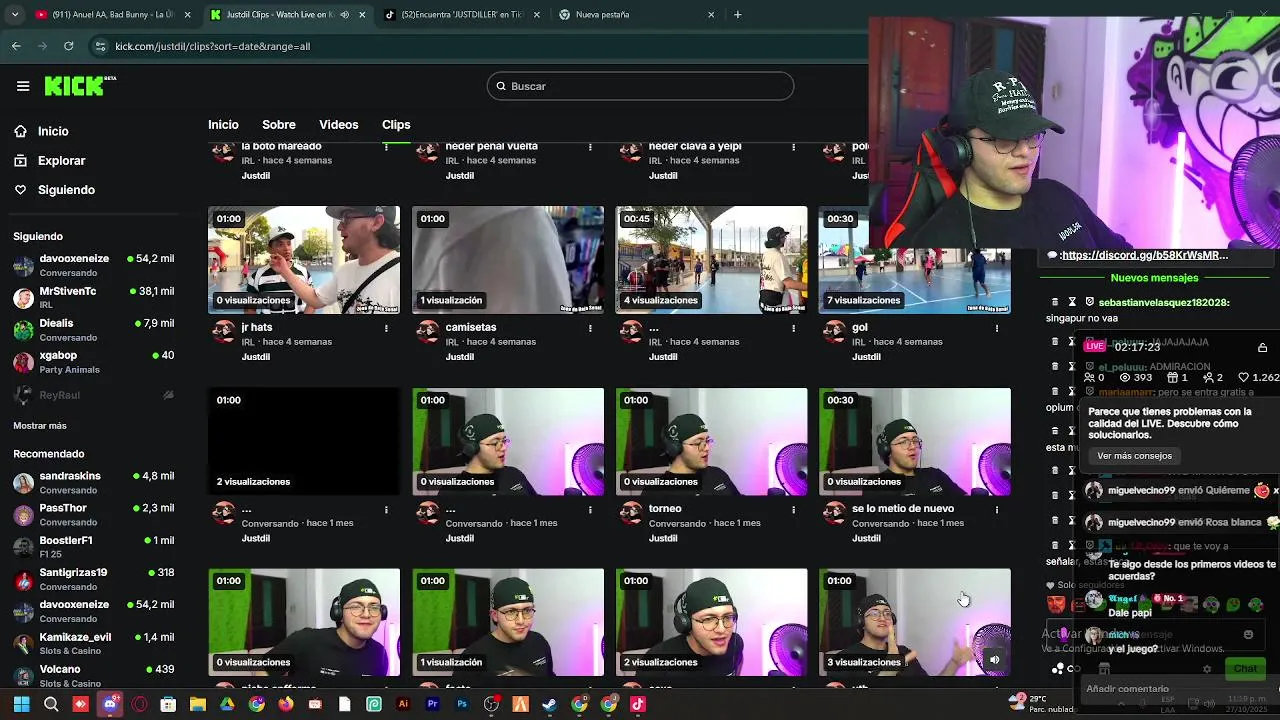This screenshot has width=1280, height=720.
Task: Click 'Ver más consejos' button
Action: [1134, 456]
